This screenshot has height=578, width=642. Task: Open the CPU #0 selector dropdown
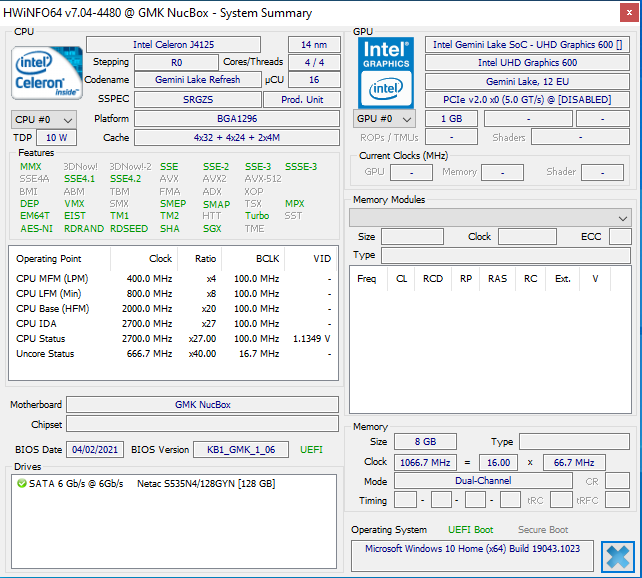tap(44, 120)
